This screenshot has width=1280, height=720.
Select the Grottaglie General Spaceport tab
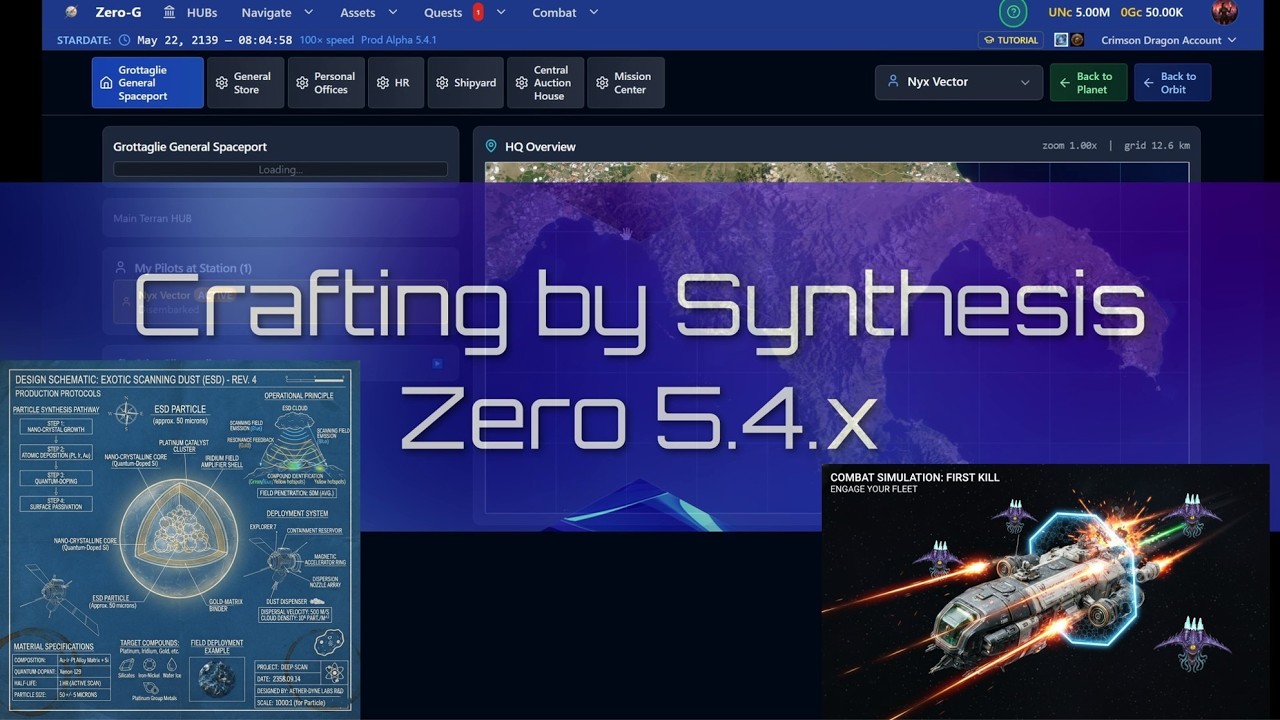tap(147, 83)
